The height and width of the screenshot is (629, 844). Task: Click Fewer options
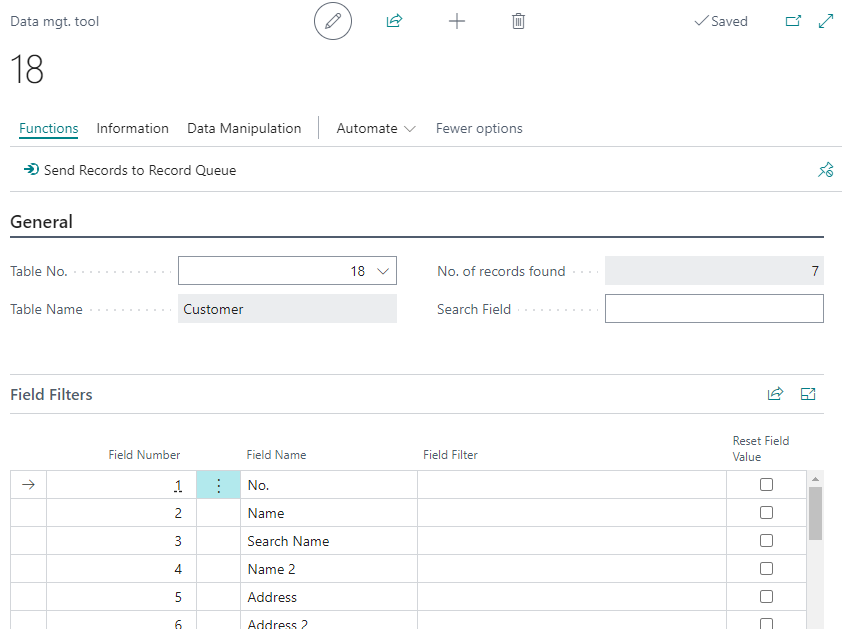point(479,129)
